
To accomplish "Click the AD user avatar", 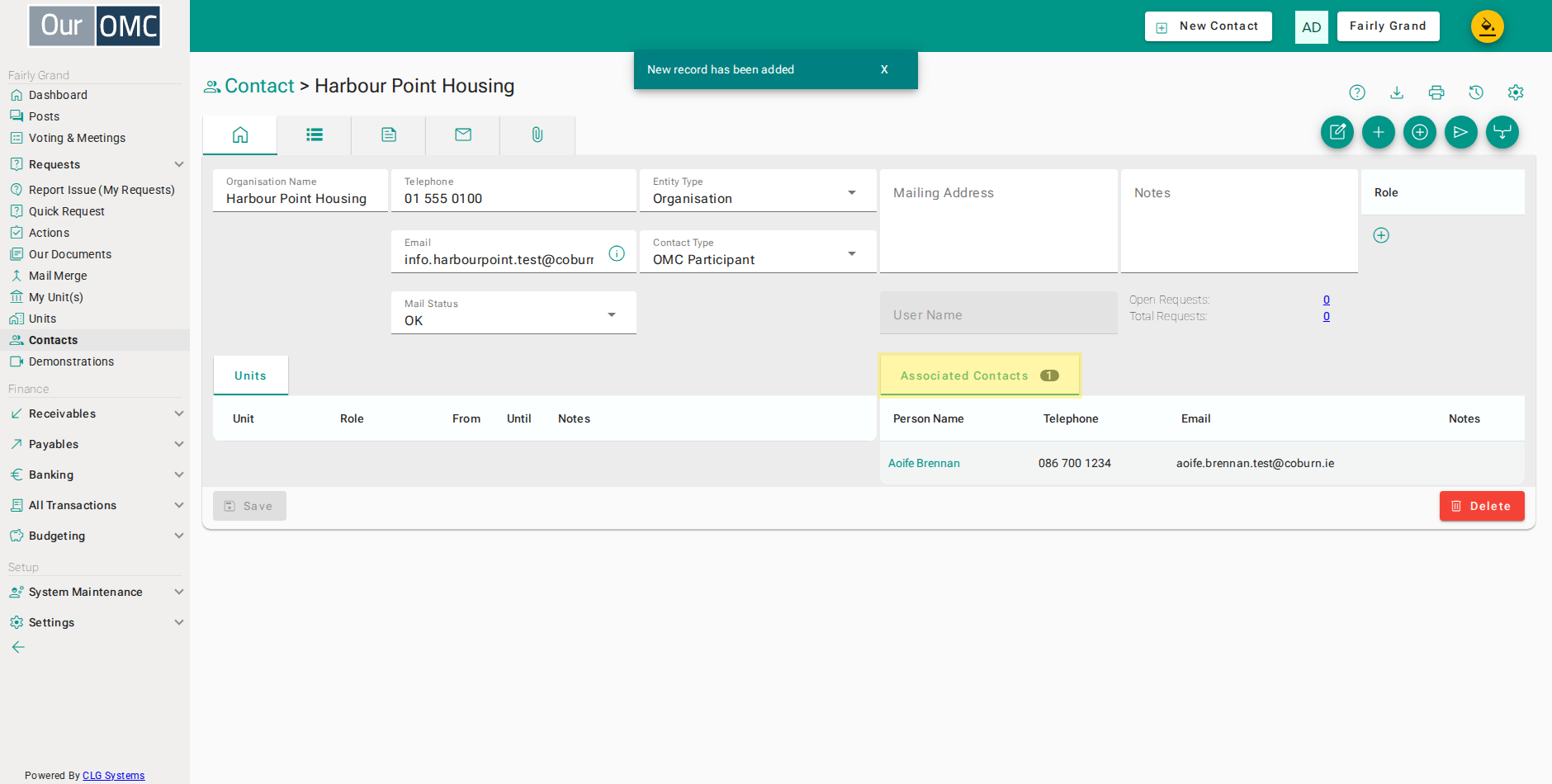I will point(1312,27).
